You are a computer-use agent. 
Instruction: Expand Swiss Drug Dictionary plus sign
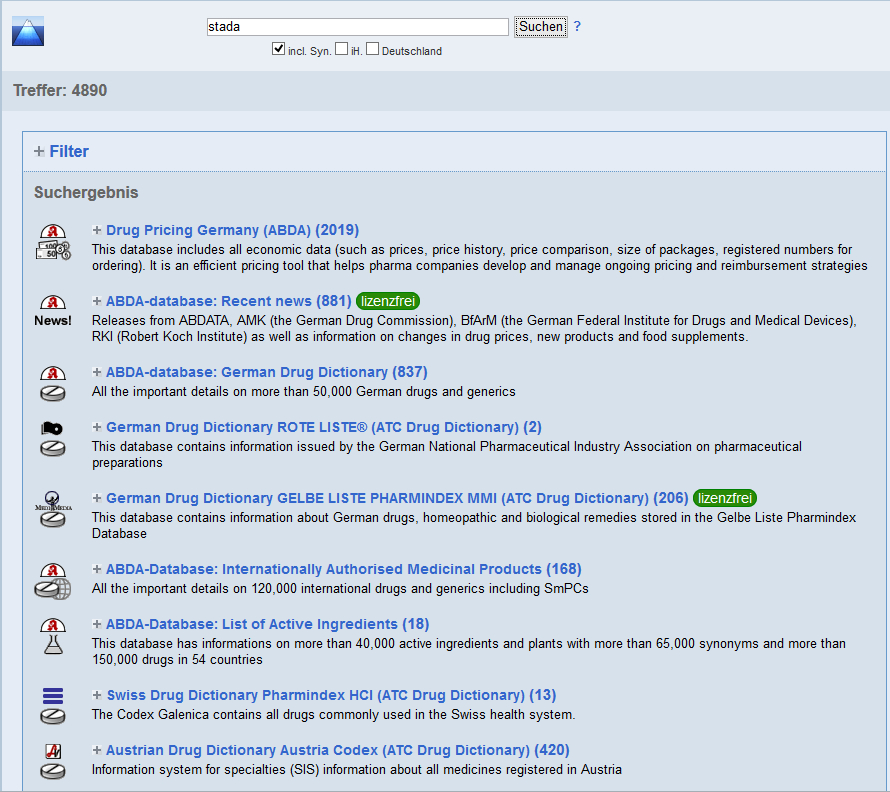pyautogui.click(x=97, y=695)
